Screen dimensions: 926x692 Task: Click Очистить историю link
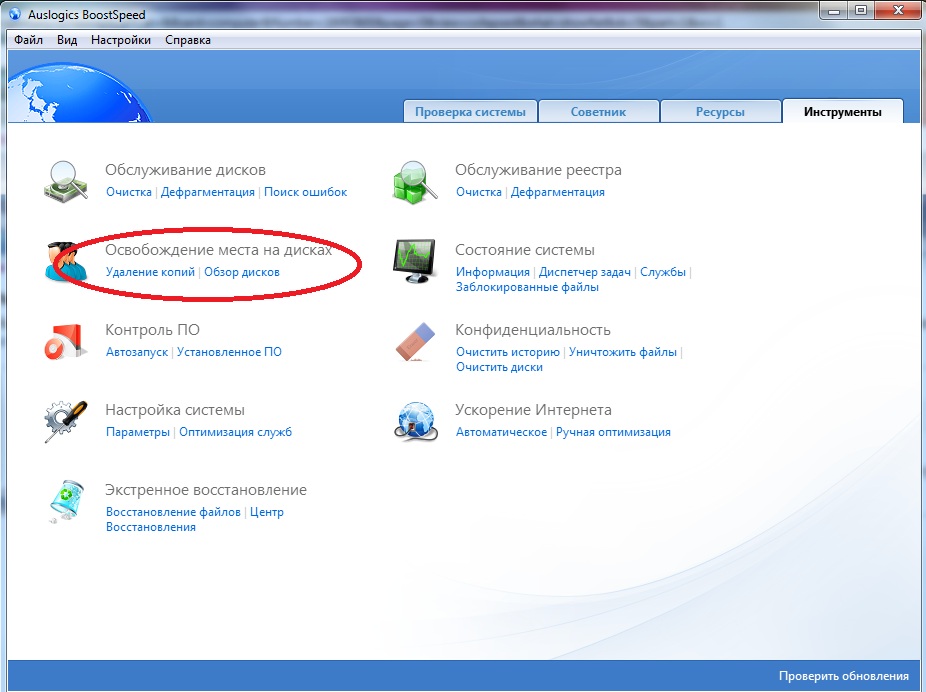click(508, 352)
